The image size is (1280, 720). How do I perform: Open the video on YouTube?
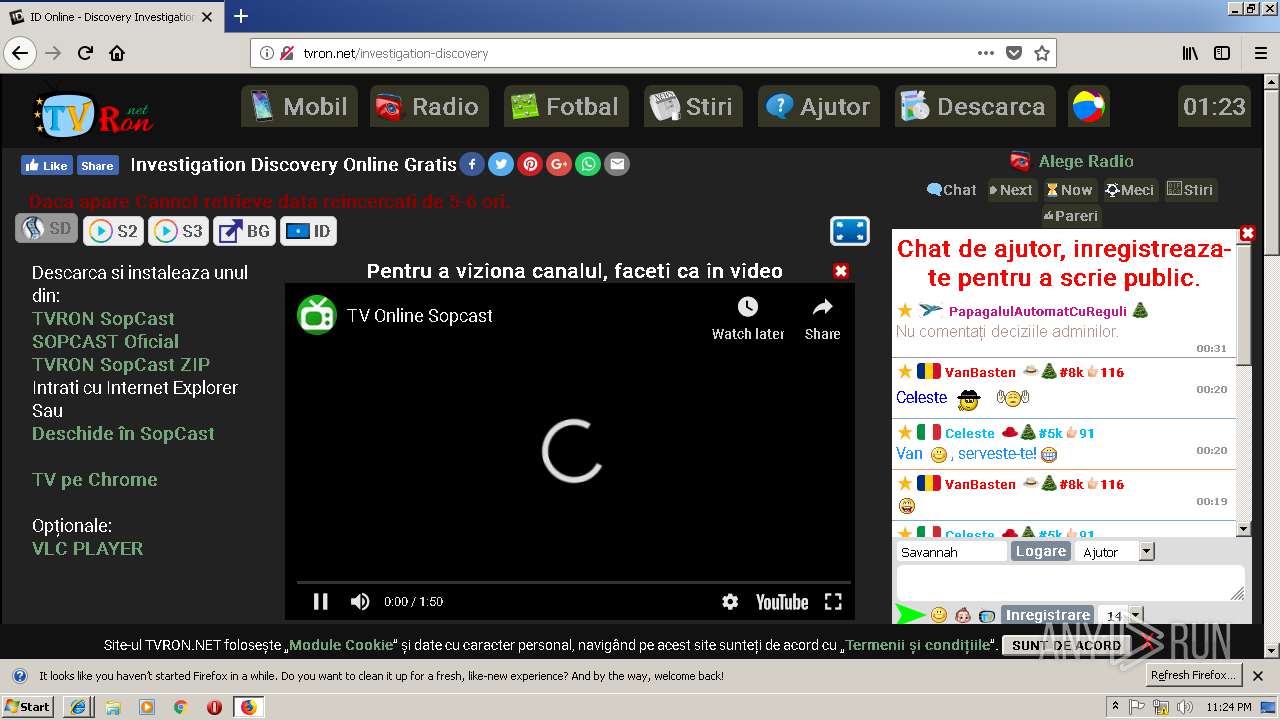pyautogui.click(x=782, y=601)
